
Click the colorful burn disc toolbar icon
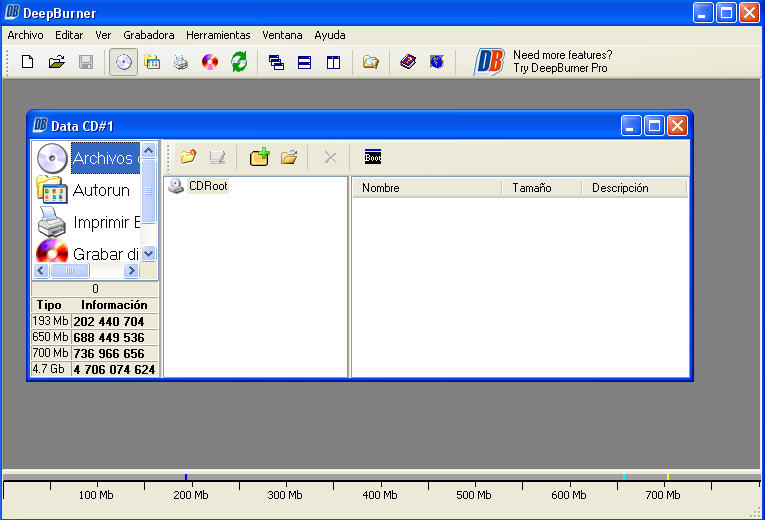(x=210, y=62)
